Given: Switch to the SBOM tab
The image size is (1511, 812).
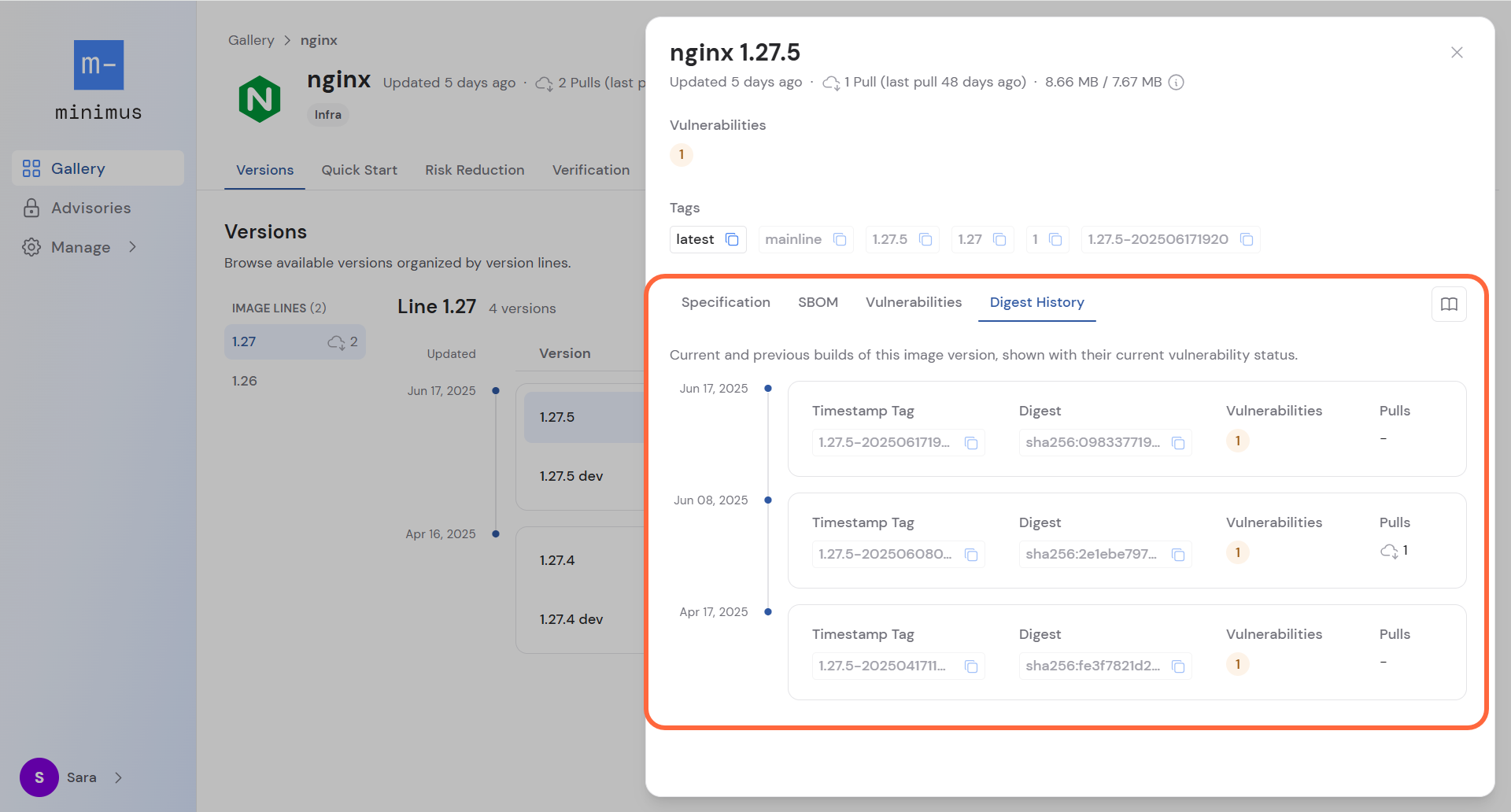Looking at the screenshot, I should [x=818, y=302].
